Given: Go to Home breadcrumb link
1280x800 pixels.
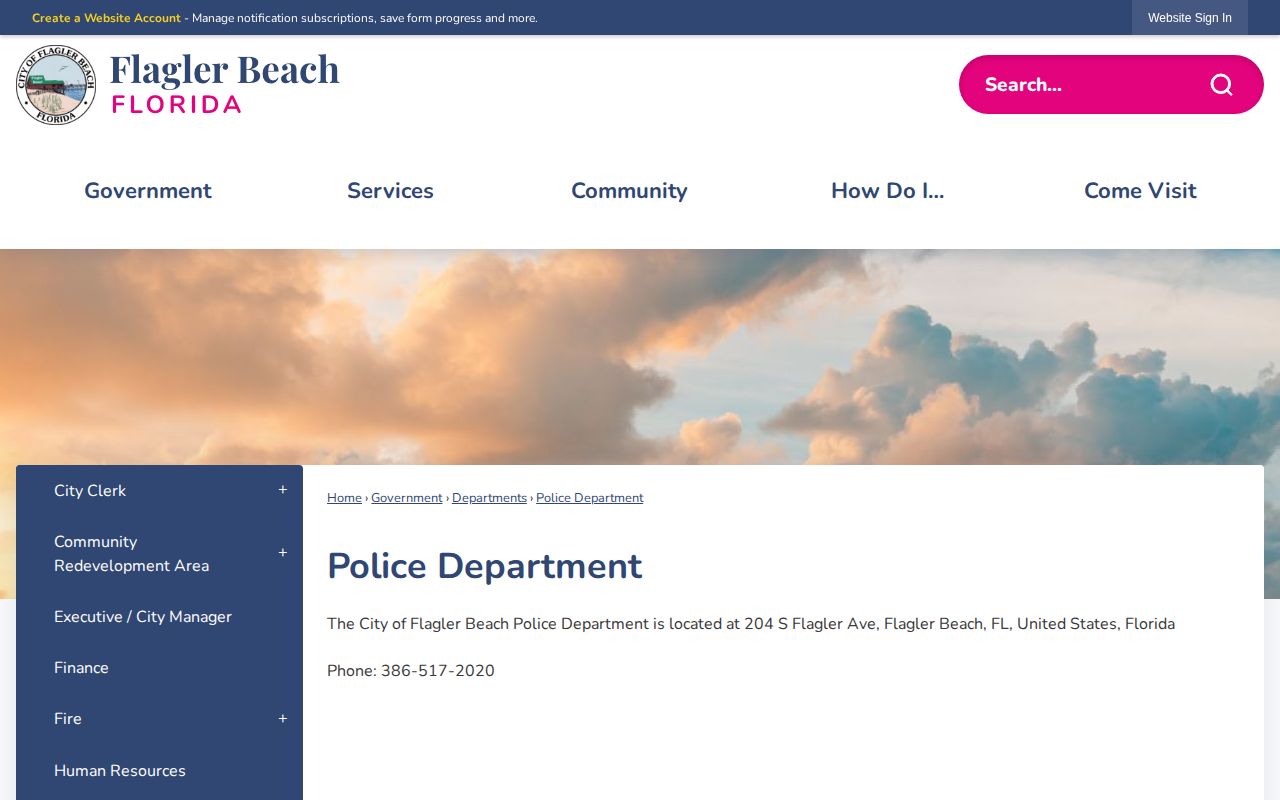Looking at the screenshot, I should 344,498.
